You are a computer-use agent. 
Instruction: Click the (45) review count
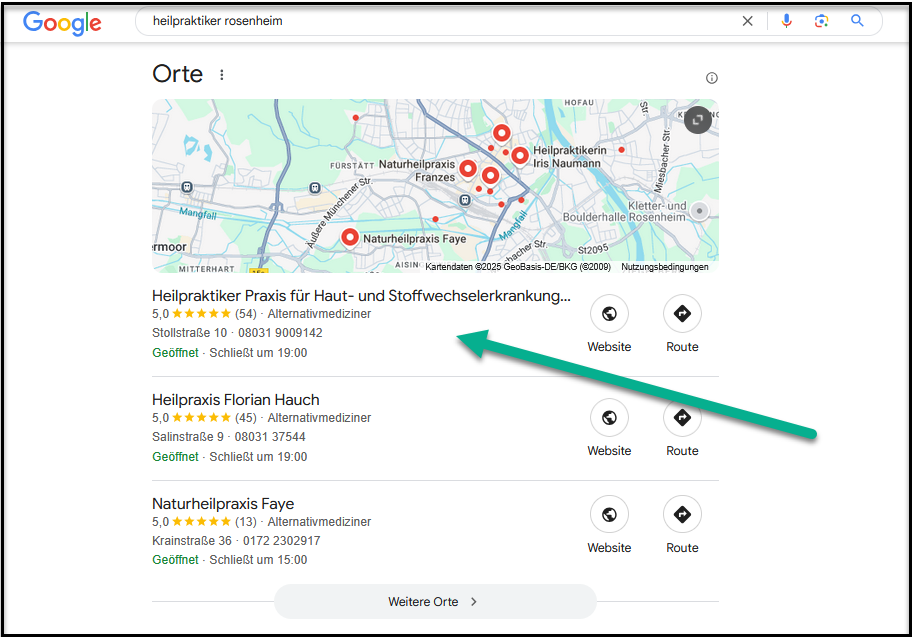point(245,418)
